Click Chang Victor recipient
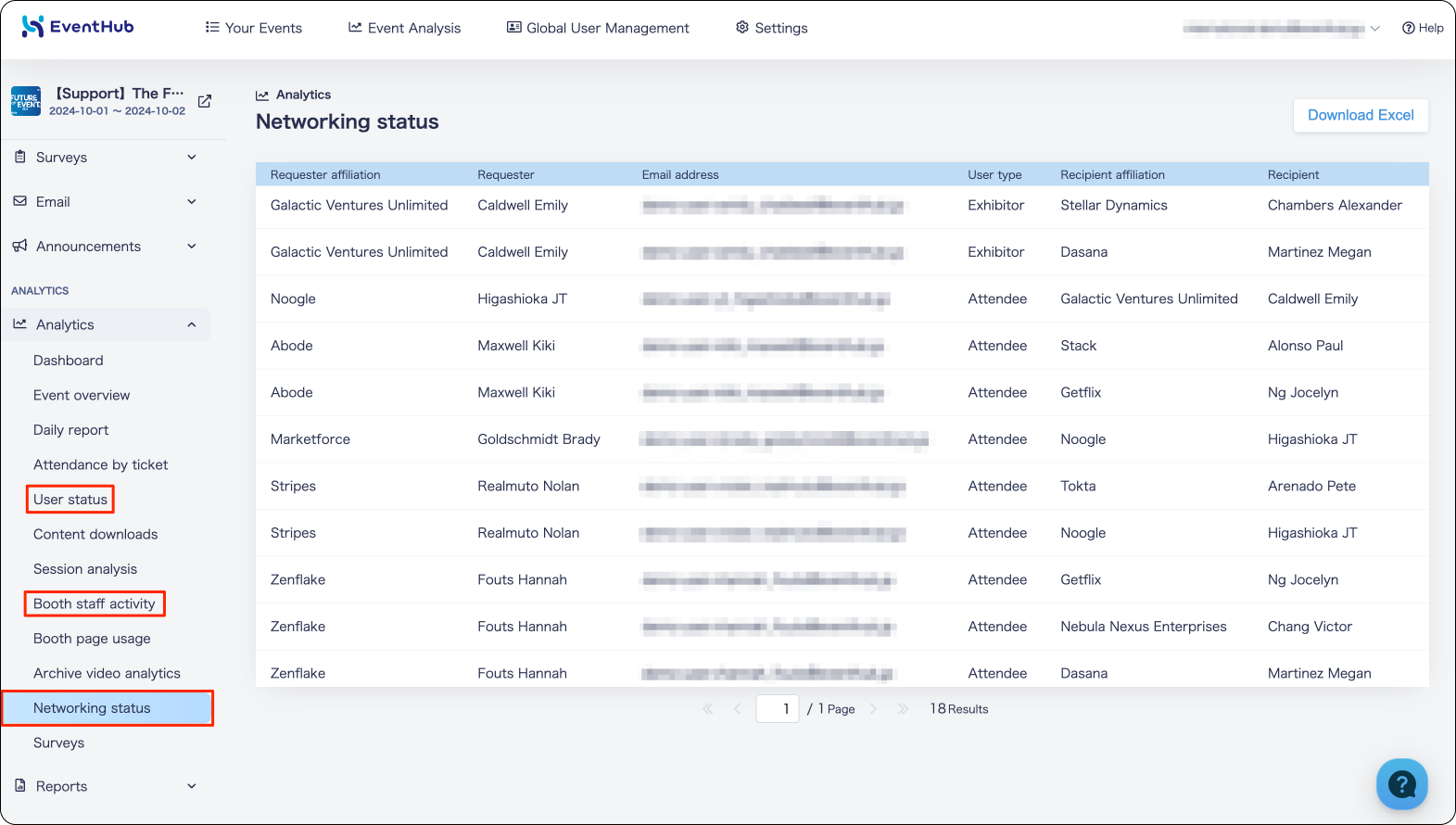This screenshot has width=1456, height=825. [1310, 627]
